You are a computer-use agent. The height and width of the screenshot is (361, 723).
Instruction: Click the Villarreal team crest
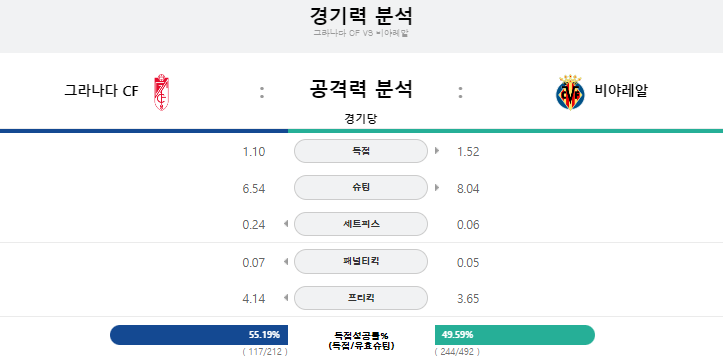pos(570,92)
